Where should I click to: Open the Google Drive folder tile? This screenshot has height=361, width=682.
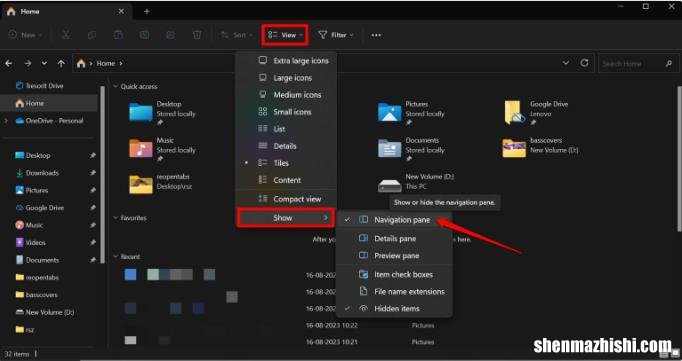536,113
